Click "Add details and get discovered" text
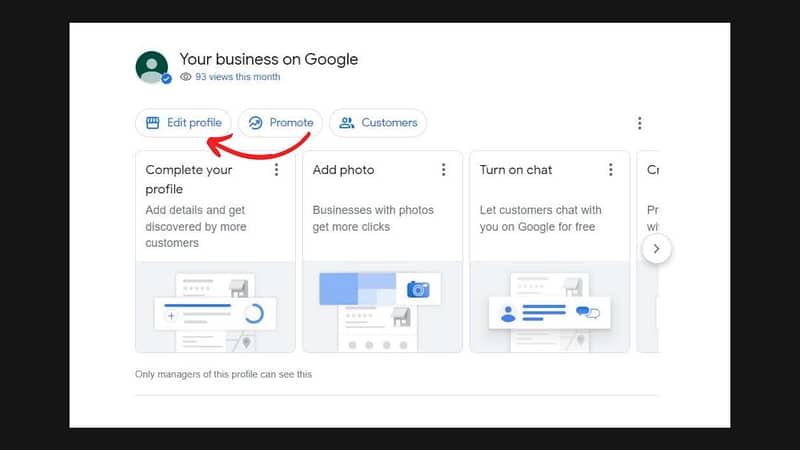Image resolution: width=800 pixels, height=450 pixels. 196,227
